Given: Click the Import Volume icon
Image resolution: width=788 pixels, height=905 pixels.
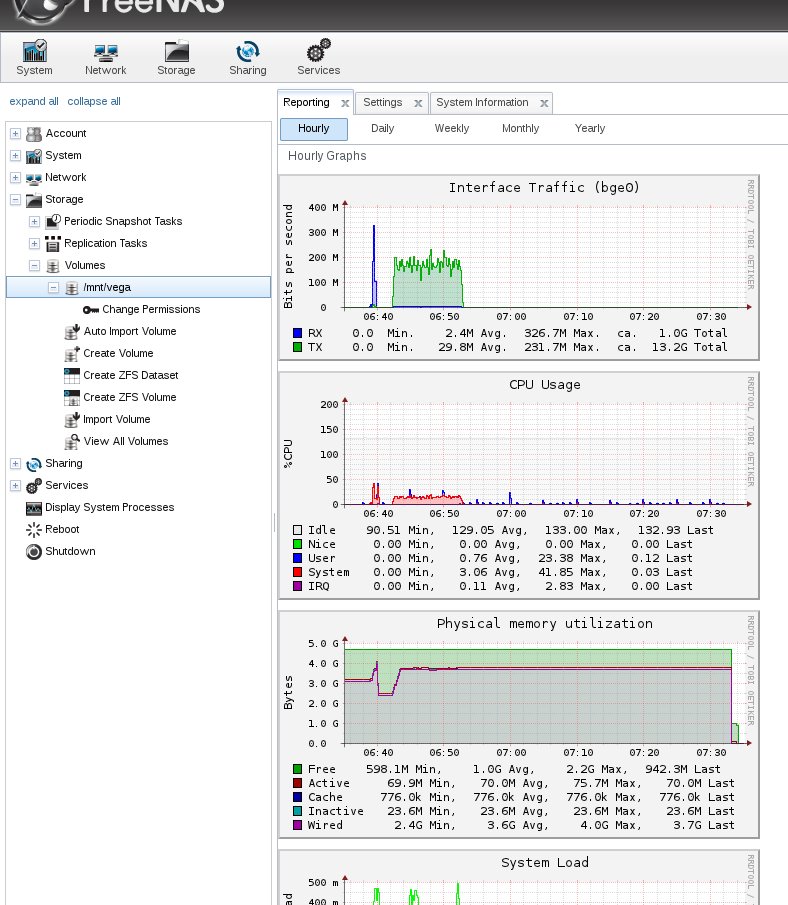Looking at the screenshot, I should pyautogui.click(x=72, y=420).
